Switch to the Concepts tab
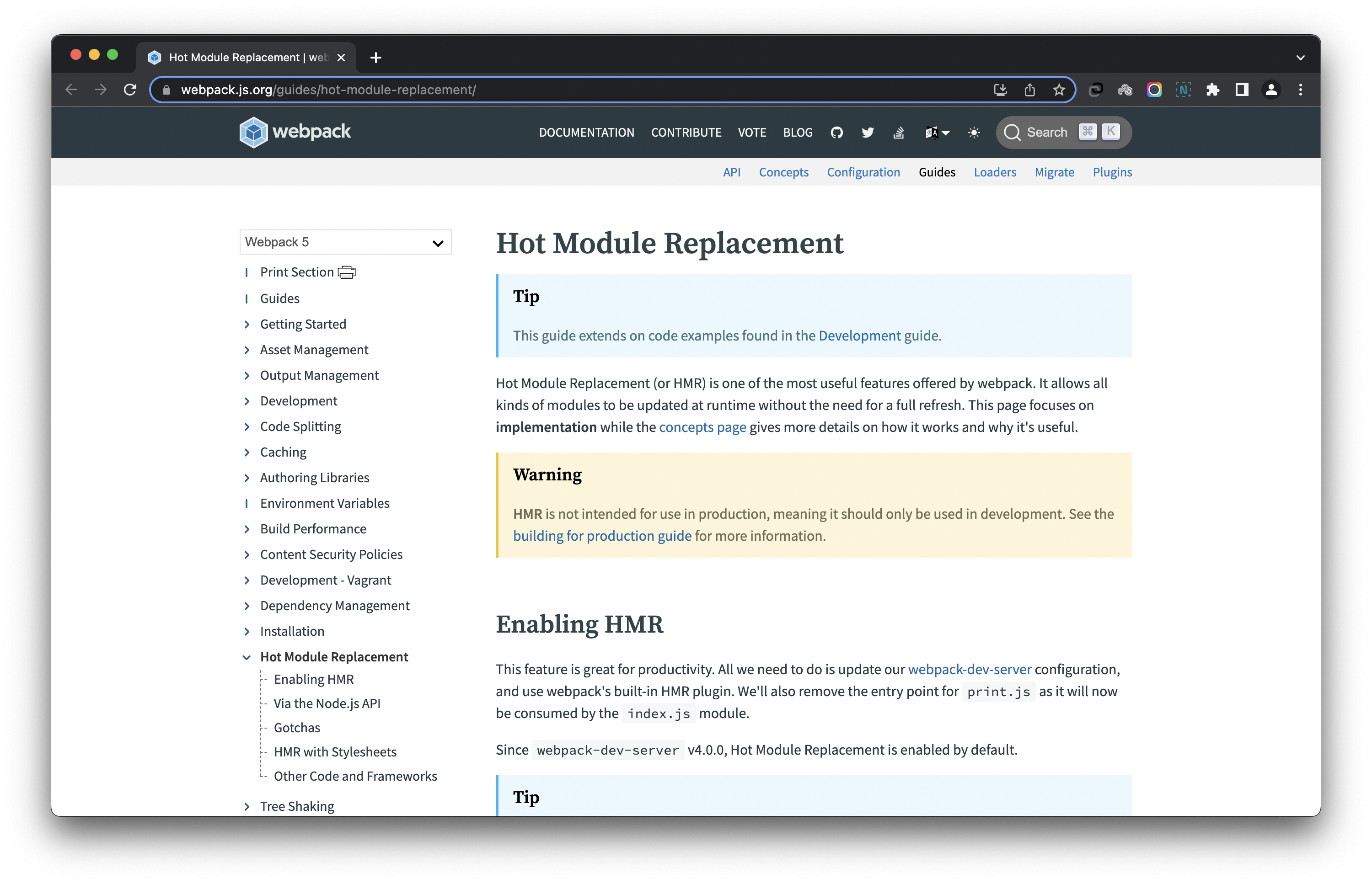This screenshot has height=884, width=1372. pyautogui.click(x=783, y=172)
